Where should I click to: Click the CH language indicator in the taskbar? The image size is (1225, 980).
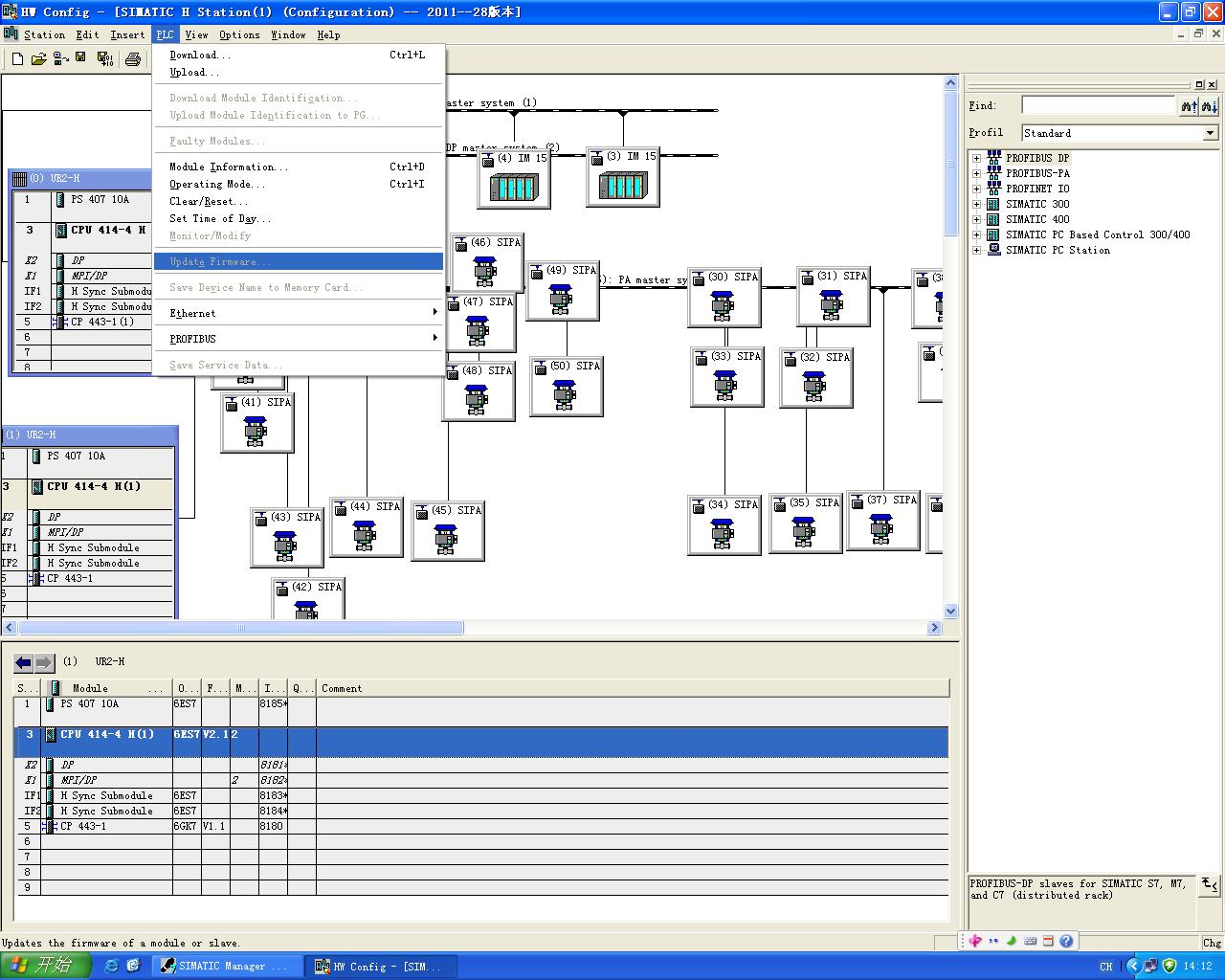(x=1106, y=967)
